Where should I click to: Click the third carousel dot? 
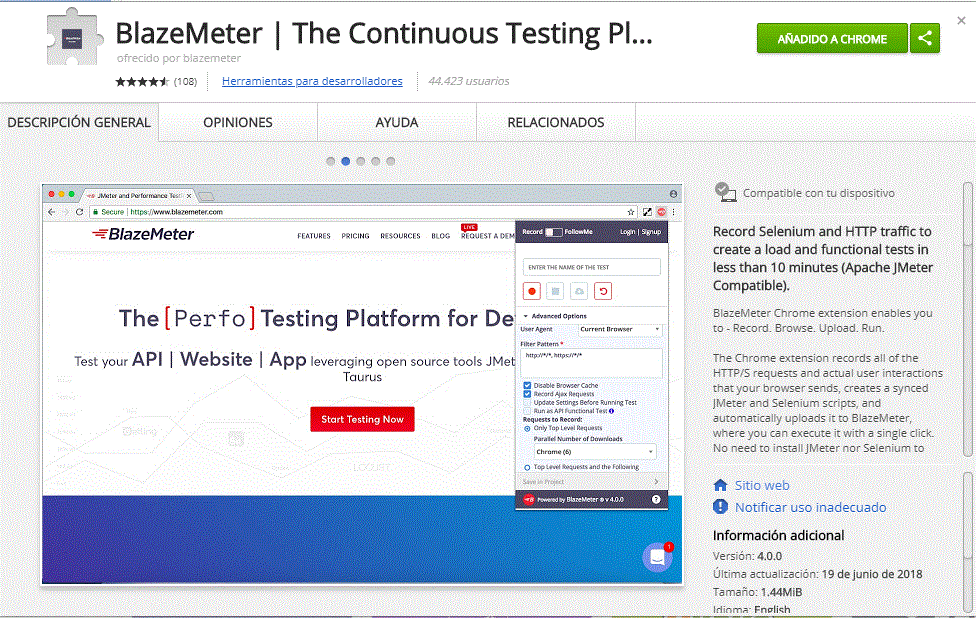[360, 161]
